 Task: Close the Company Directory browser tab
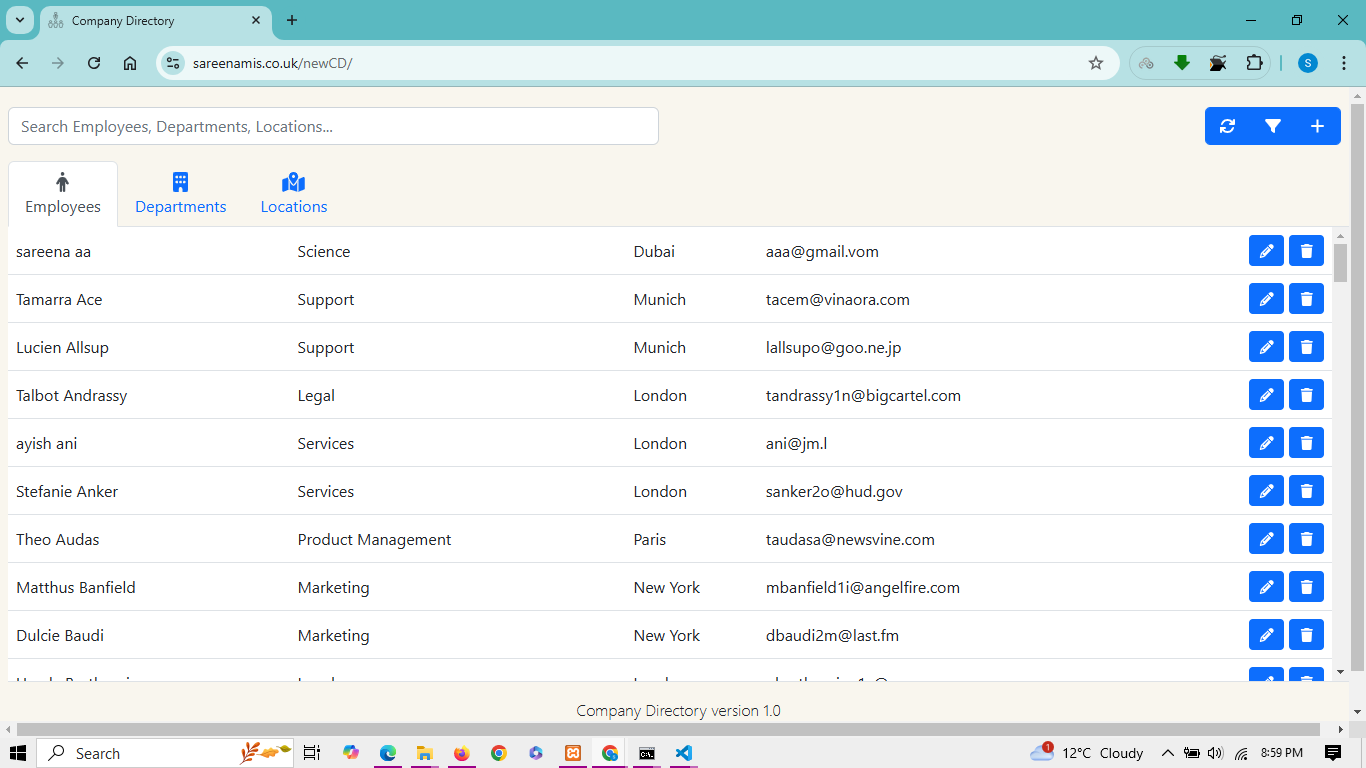tap(256, 20)
